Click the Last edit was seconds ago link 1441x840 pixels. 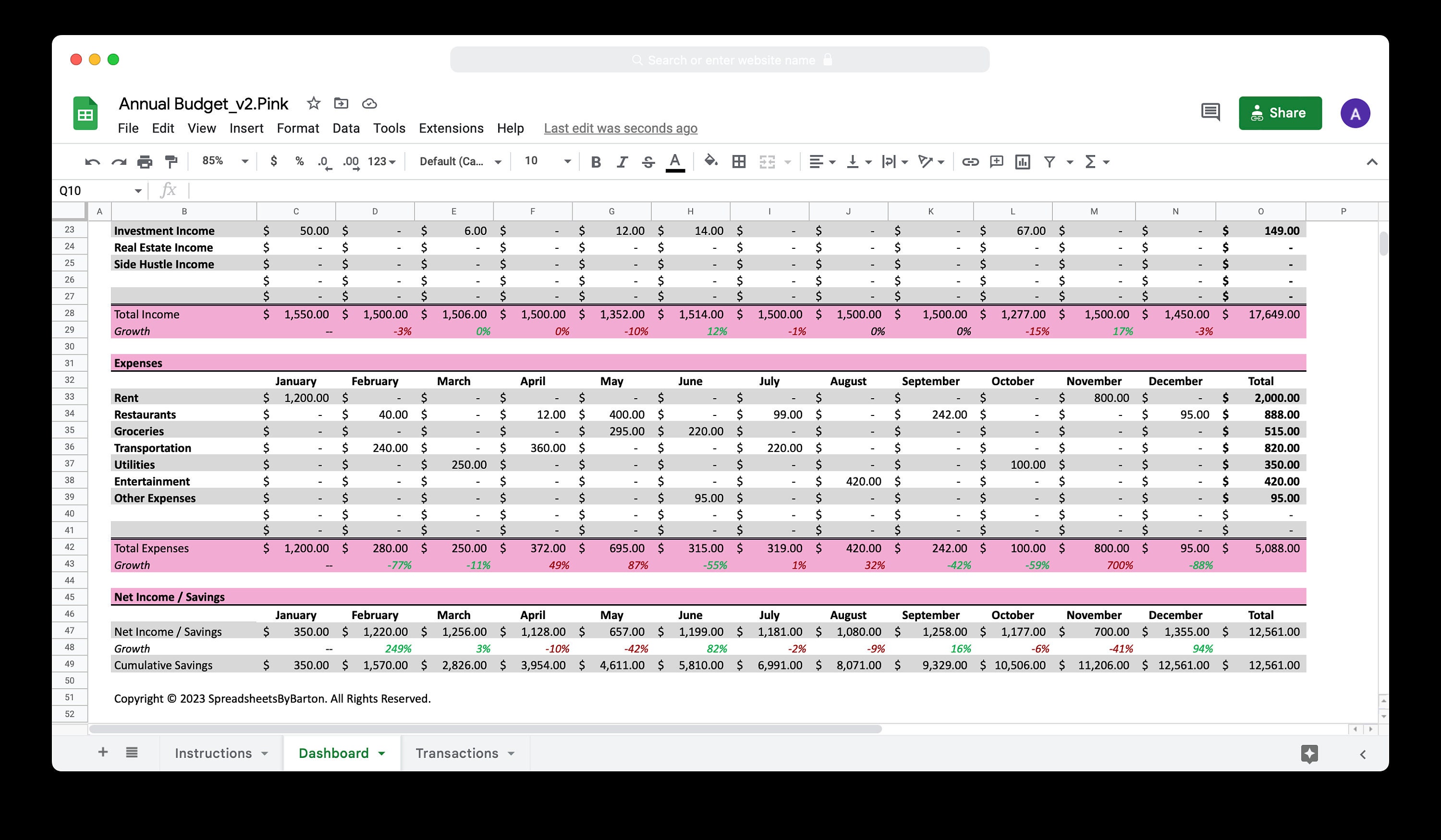(620, 128)
